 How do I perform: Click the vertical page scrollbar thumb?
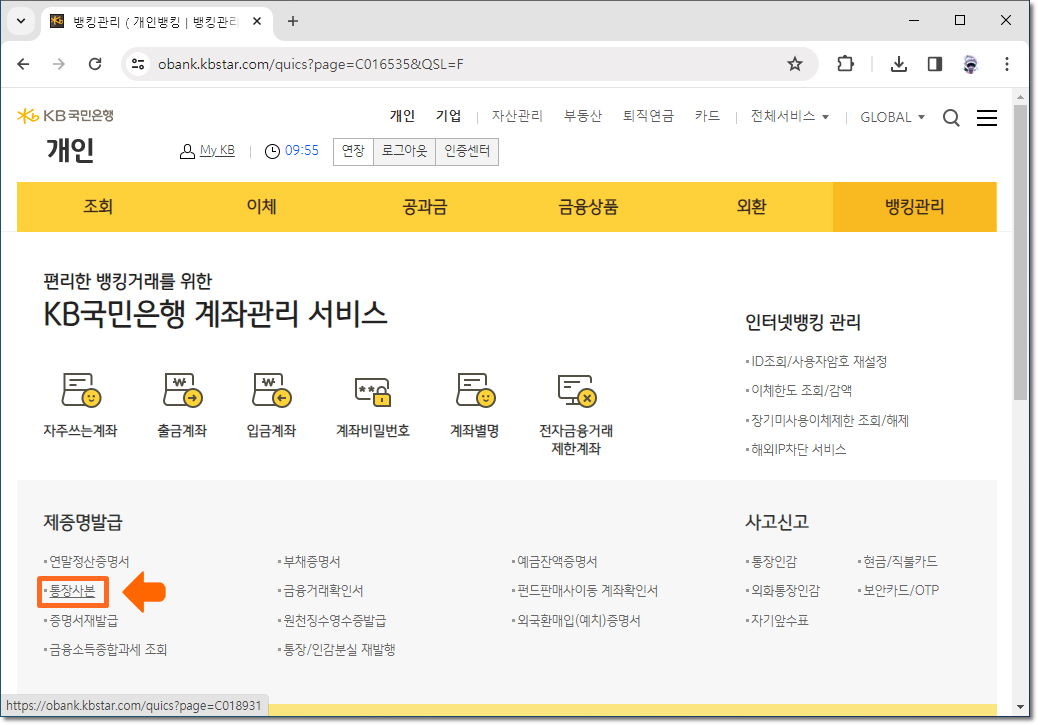click(x=1020, y=252)
